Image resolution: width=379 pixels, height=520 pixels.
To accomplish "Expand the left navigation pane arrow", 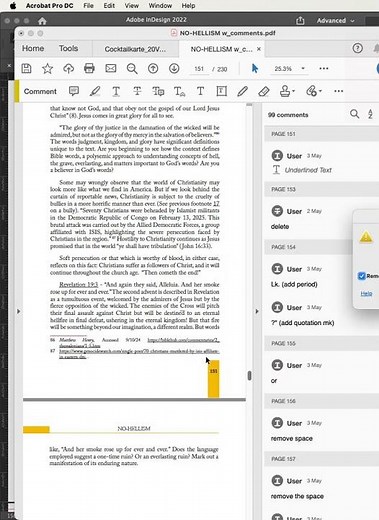I will [19, 311].
